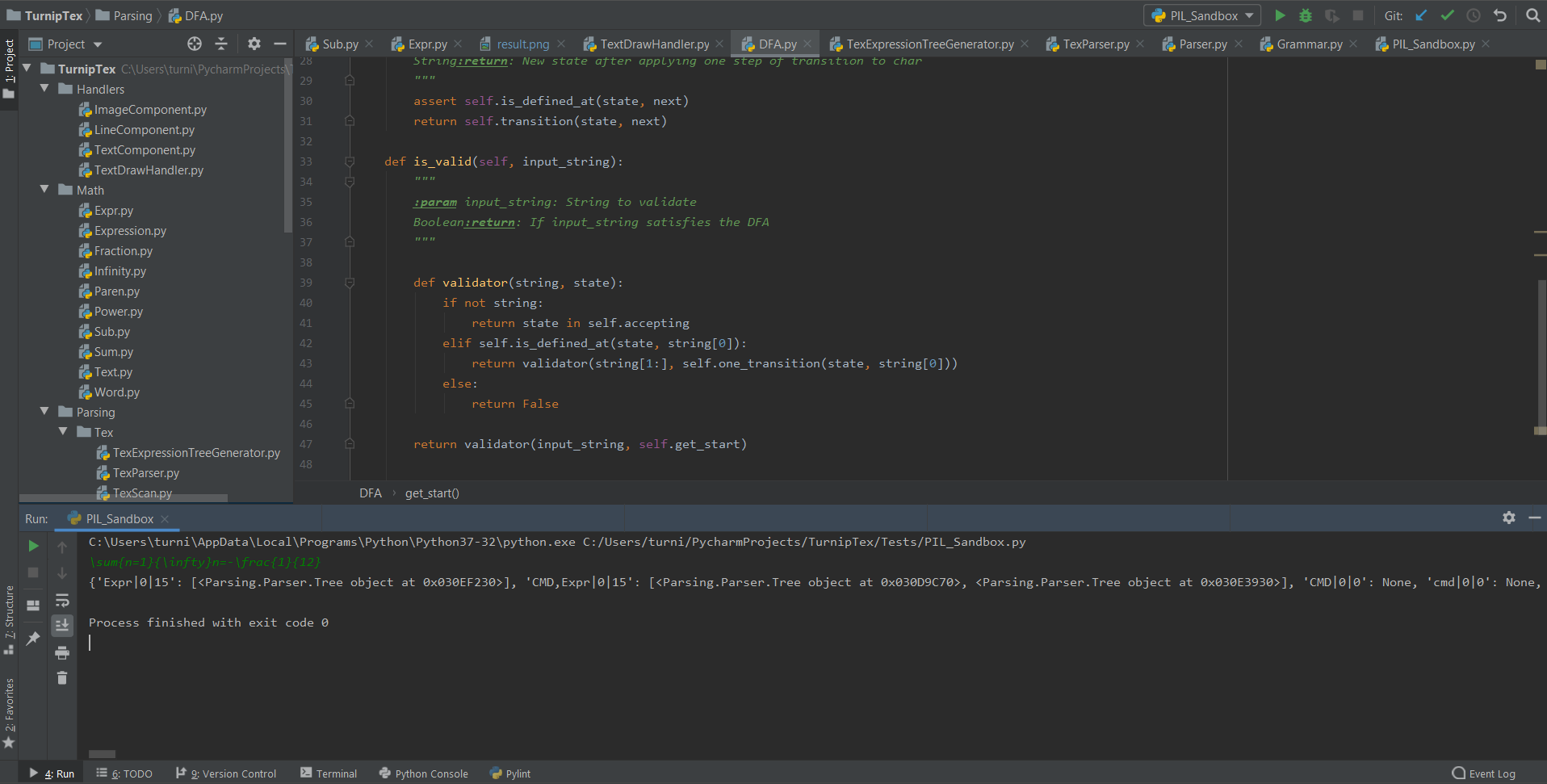This screenshot has height=784, width=1547.
Task: Start debugging with the bug icon
Action: (1306, 15)
